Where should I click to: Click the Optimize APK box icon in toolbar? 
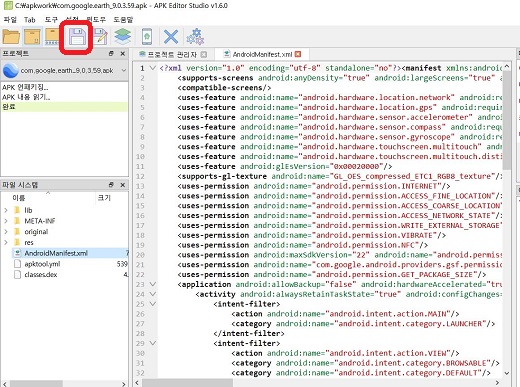pos(52,37)
